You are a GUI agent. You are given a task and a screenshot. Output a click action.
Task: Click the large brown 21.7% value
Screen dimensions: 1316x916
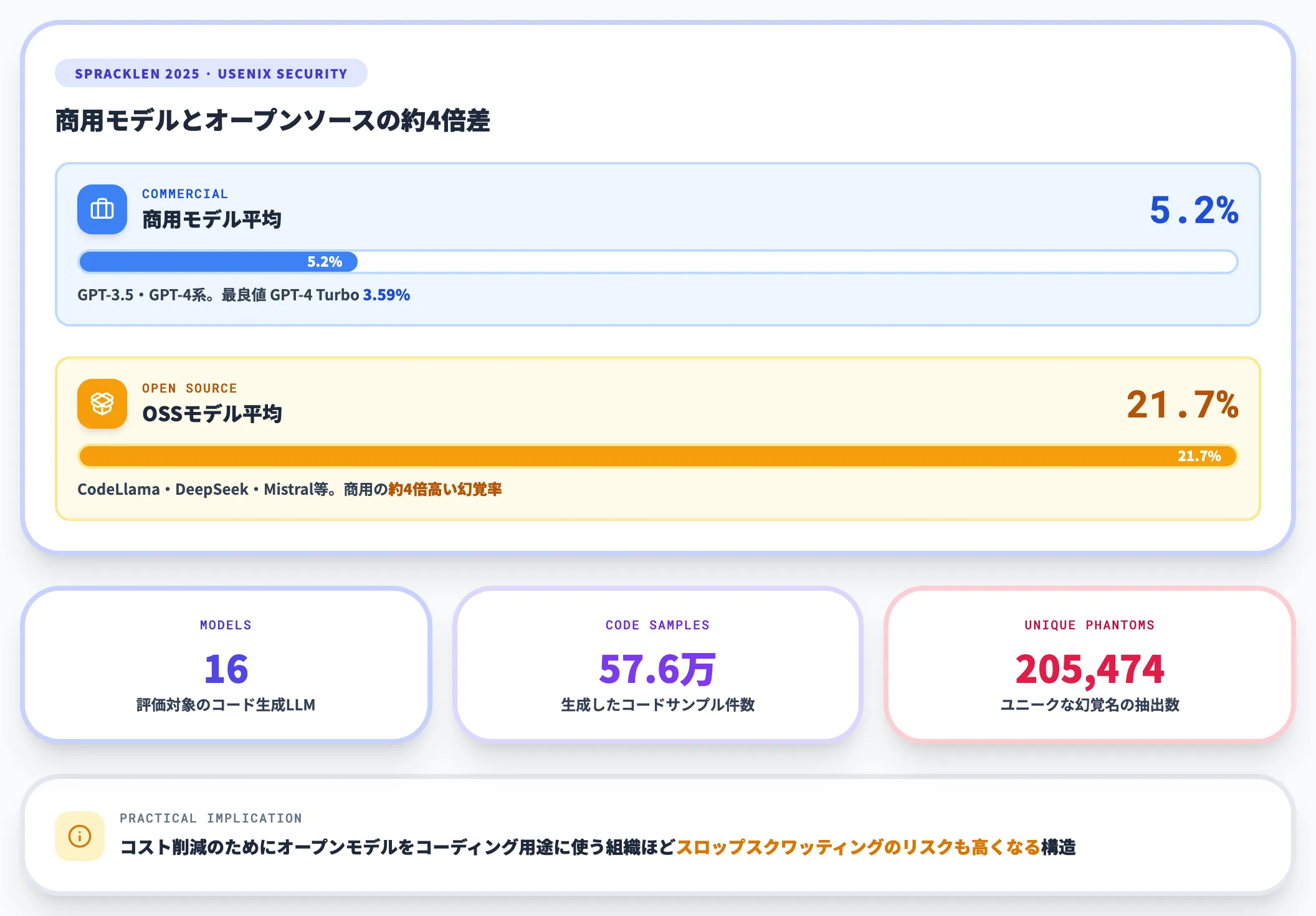point(1183,404)
